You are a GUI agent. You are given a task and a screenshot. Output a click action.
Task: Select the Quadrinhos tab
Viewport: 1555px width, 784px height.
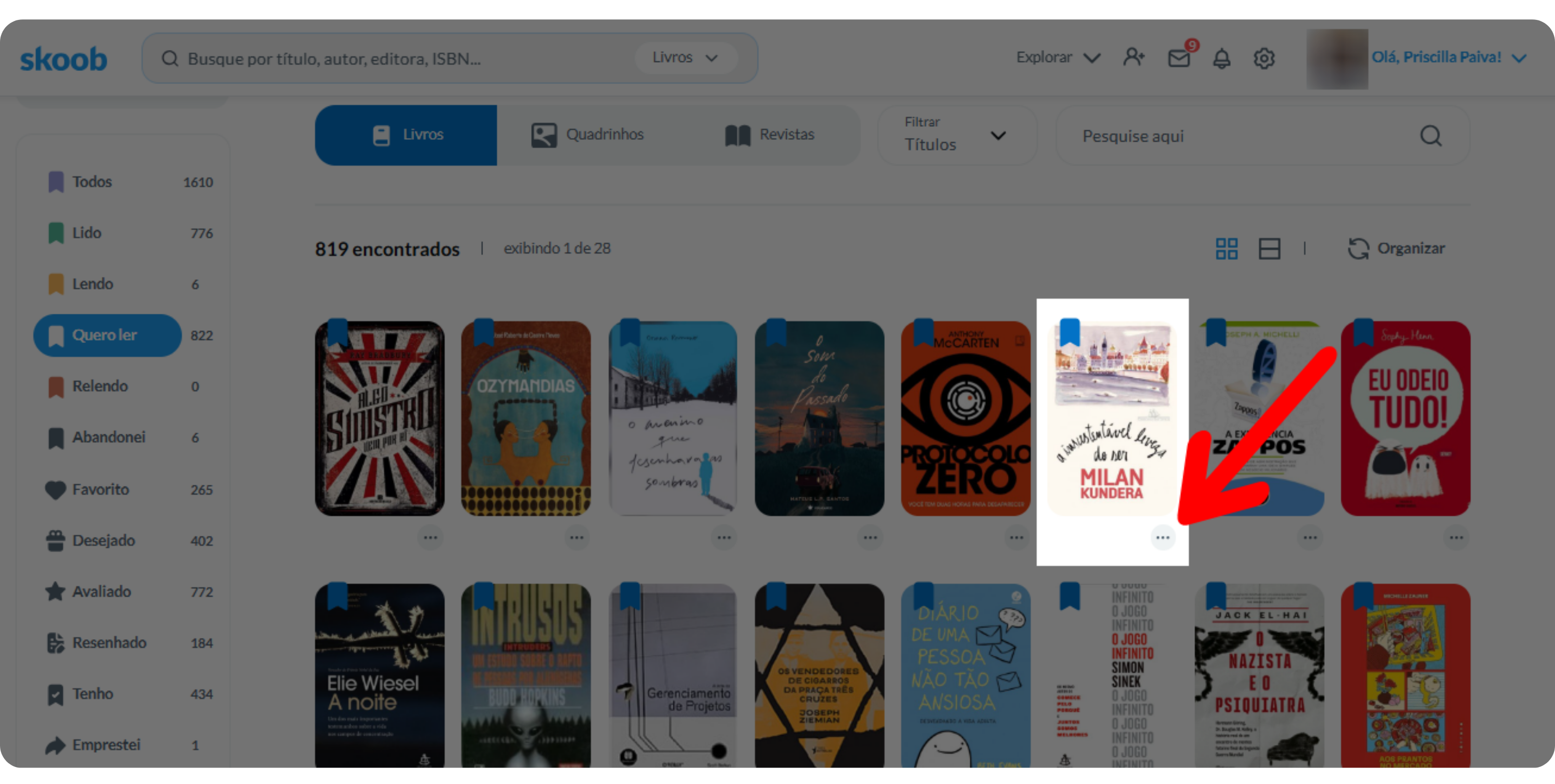coord(587,135)
